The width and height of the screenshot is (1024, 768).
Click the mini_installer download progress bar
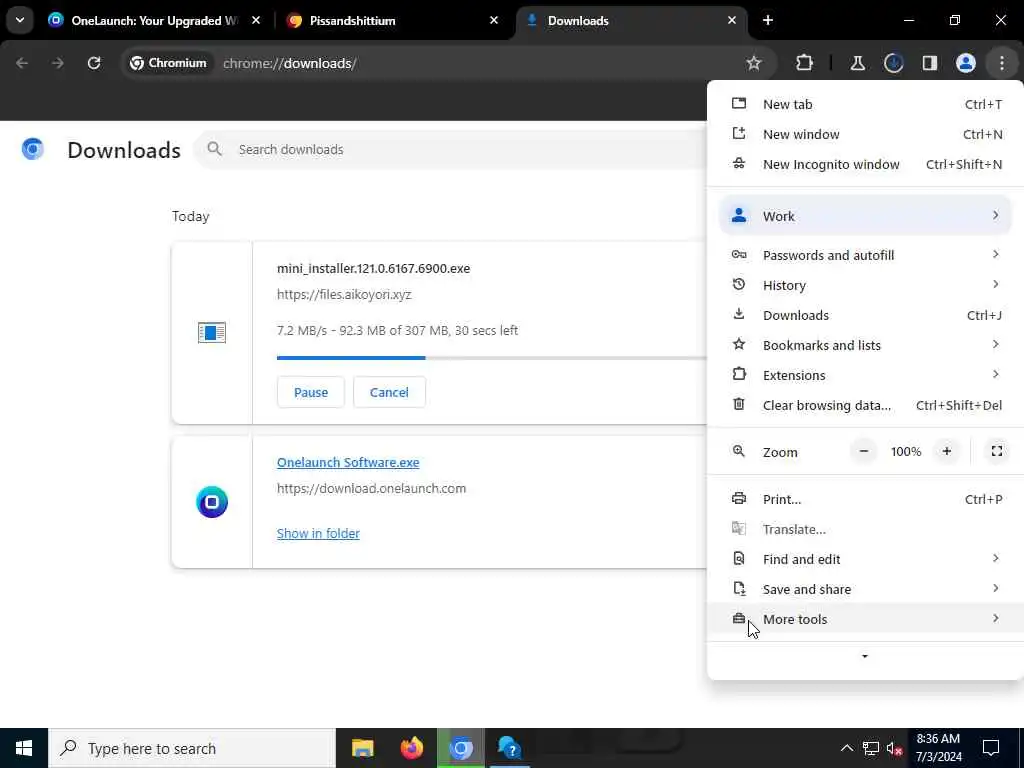tap(491, 358)
